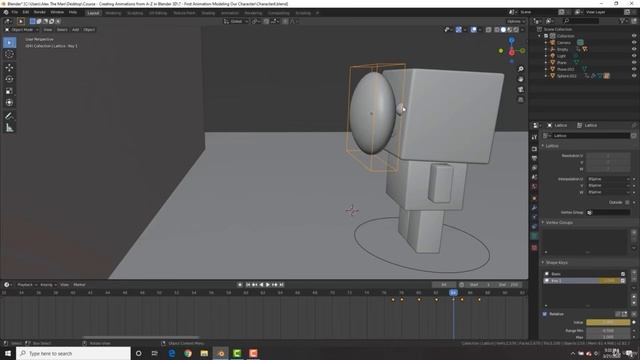Switch to the Layout workspace tab

pyautogui.click(x=93, y=13)
